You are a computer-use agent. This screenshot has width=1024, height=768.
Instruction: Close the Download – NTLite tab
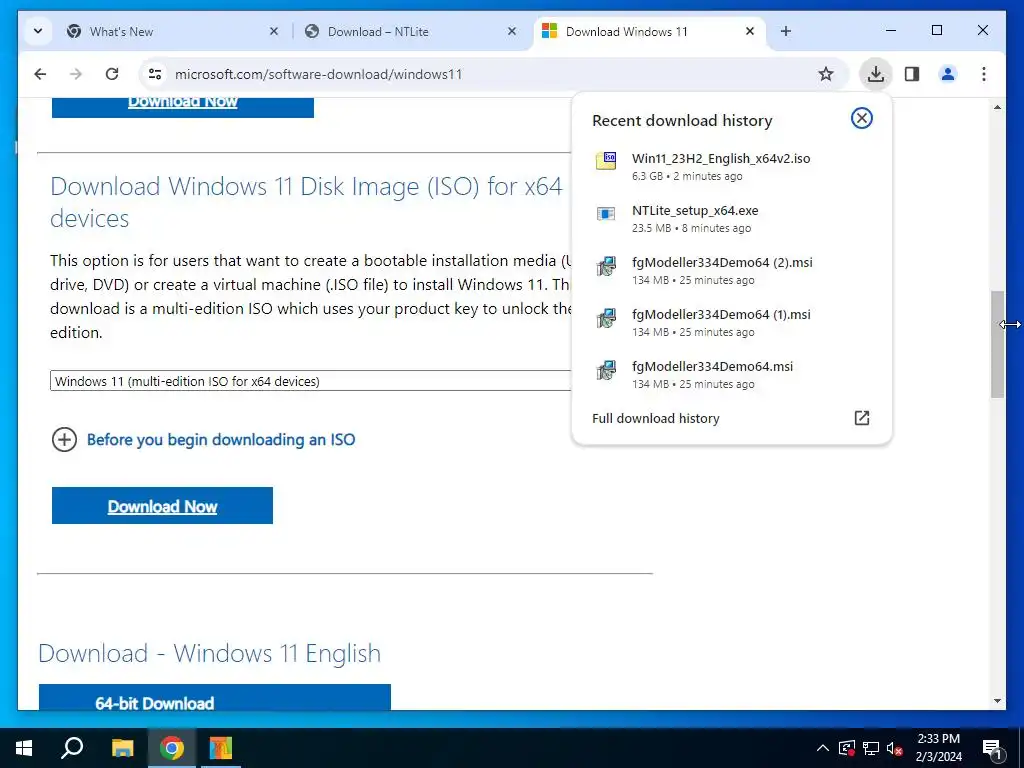pyautogui.click(x=511, y=31)
